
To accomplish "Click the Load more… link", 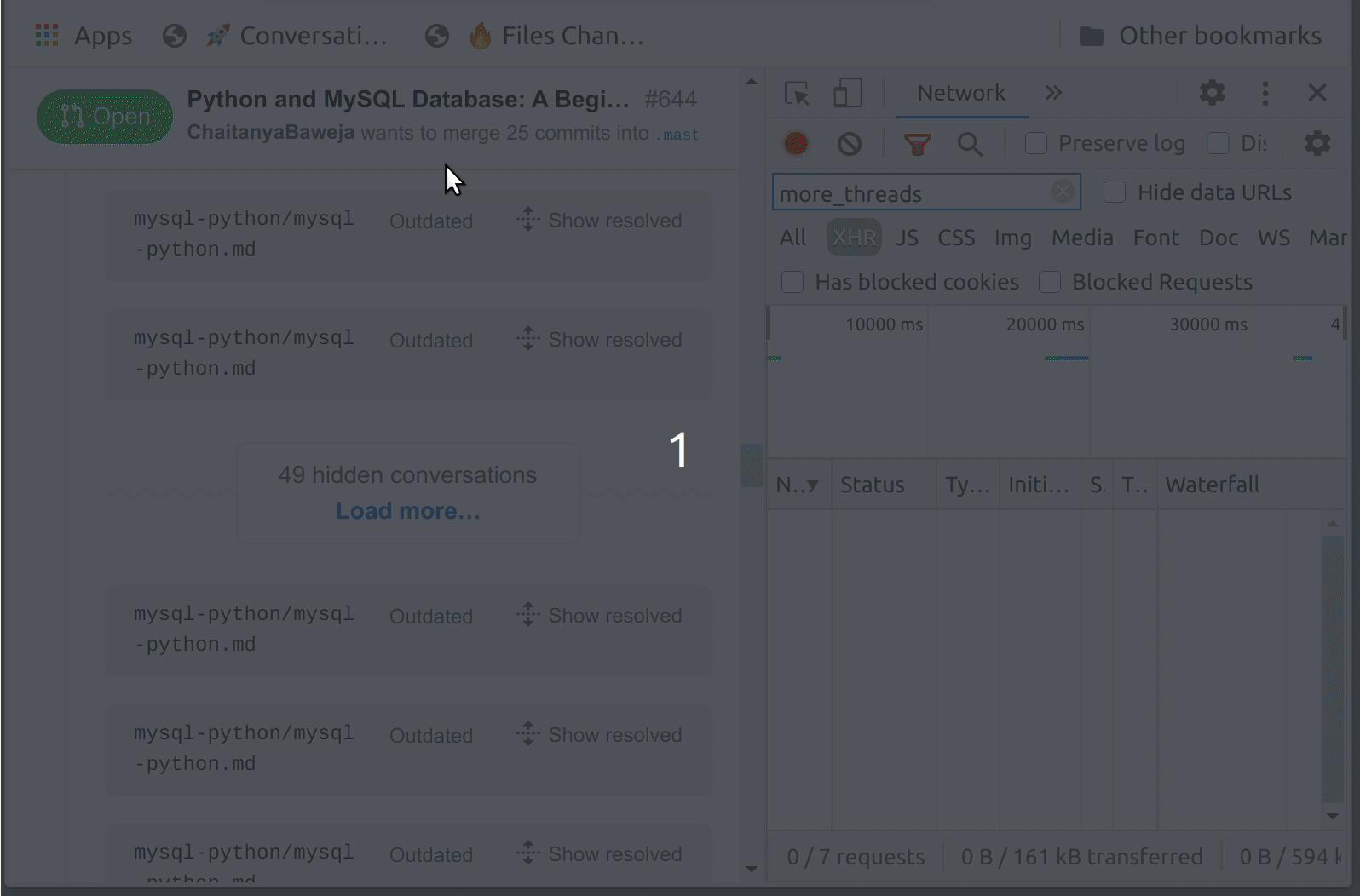I will point(408,511).
